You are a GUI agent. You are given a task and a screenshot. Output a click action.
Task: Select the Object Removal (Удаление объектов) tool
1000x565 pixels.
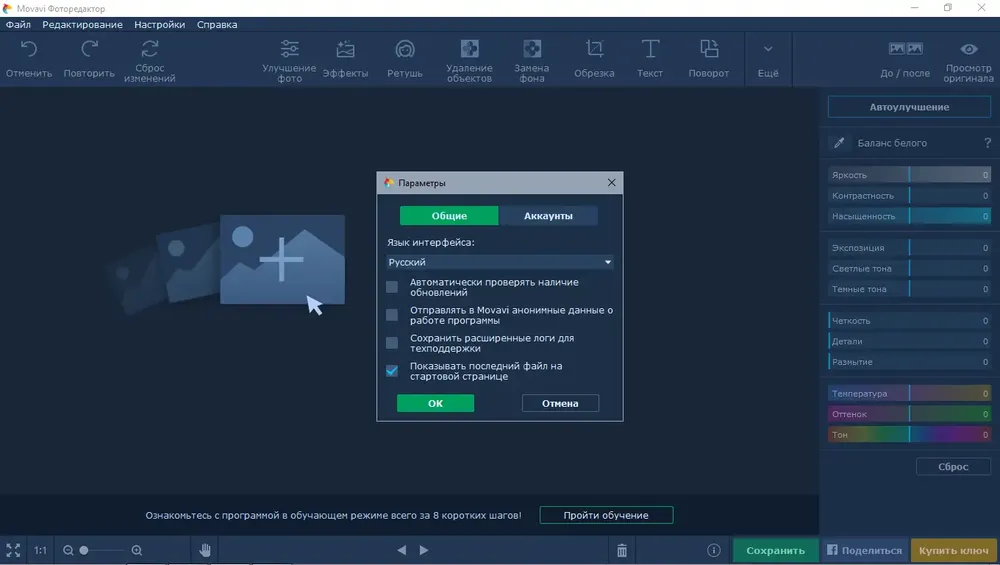pos(469,57)
